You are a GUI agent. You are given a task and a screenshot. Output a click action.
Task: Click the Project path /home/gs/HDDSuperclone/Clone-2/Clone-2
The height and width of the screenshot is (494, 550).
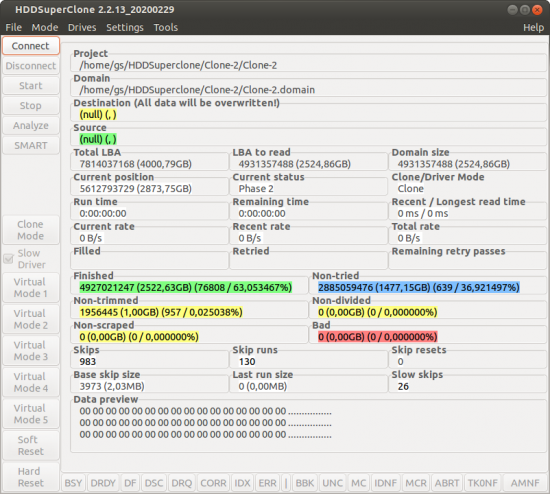pyautogui.click(x=178, y=65)
